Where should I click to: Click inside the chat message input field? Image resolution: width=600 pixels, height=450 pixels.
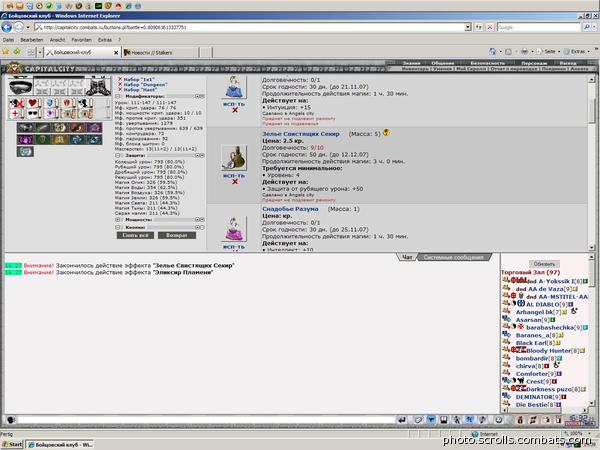coord(205,420)
